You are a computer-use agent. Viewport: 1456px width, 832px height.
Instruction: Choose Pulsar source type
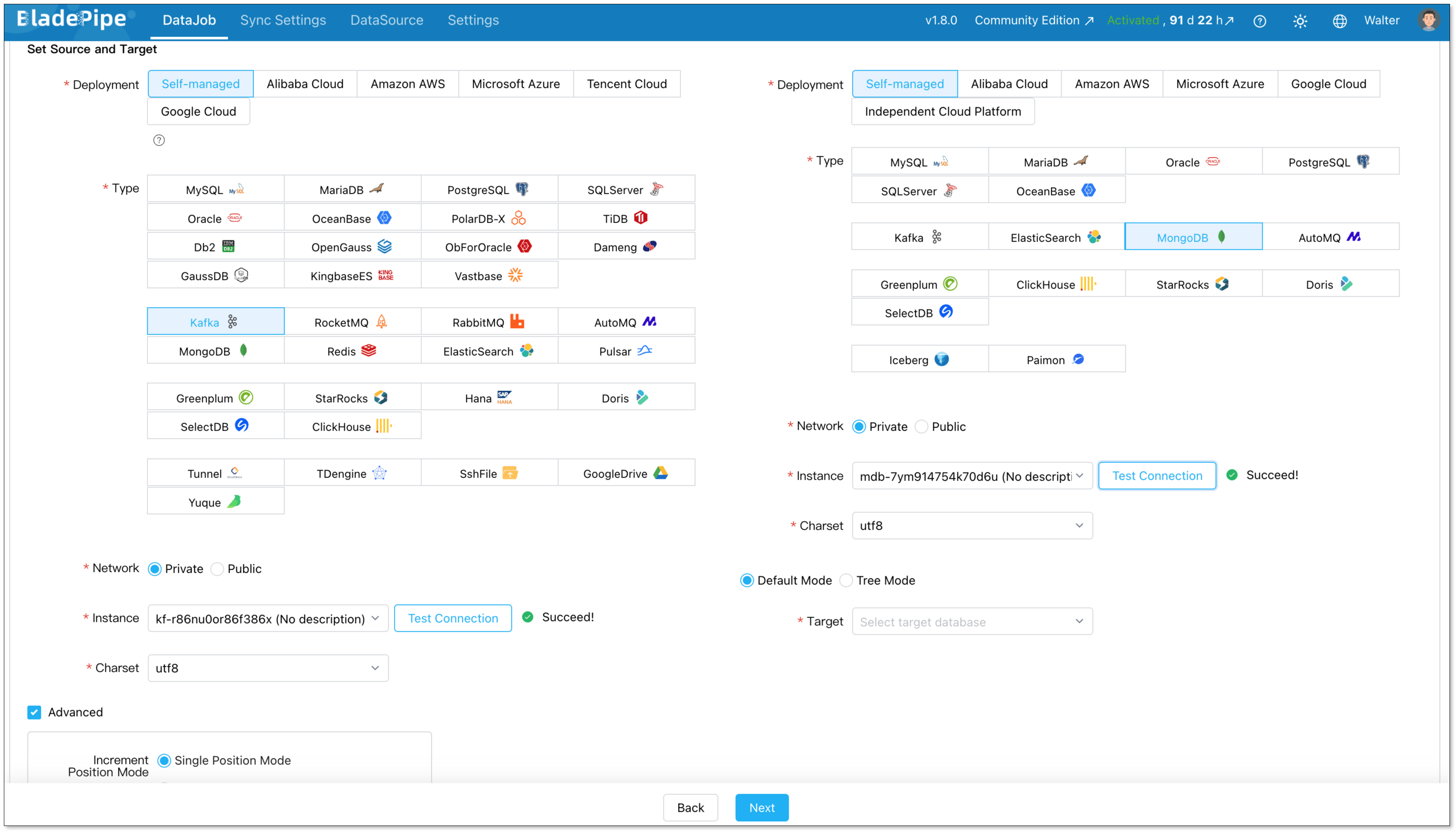626,351
